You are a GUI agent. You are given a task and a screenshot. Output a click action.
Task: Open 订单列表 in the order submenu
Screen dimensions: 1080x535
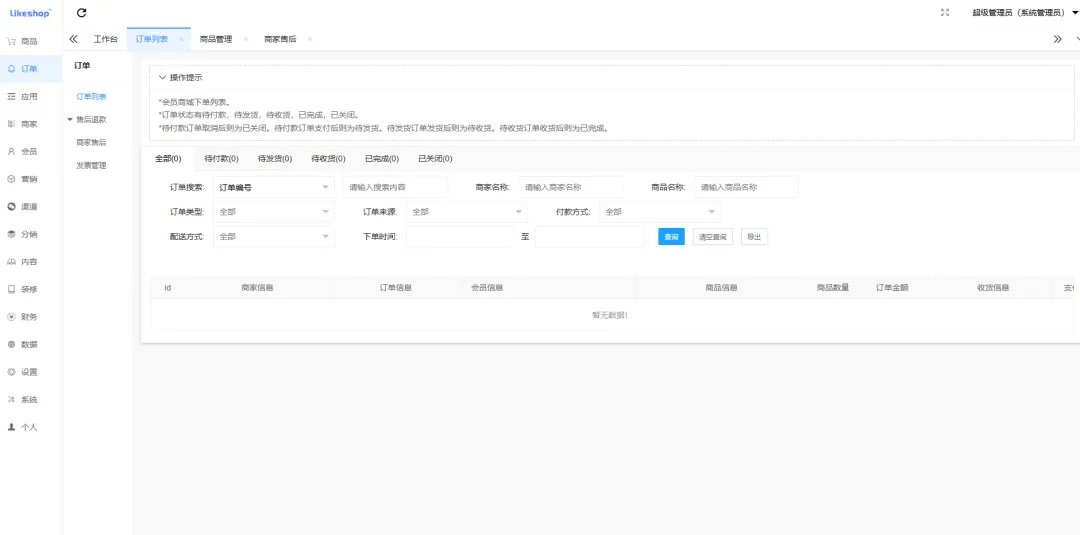pos(91,96)
